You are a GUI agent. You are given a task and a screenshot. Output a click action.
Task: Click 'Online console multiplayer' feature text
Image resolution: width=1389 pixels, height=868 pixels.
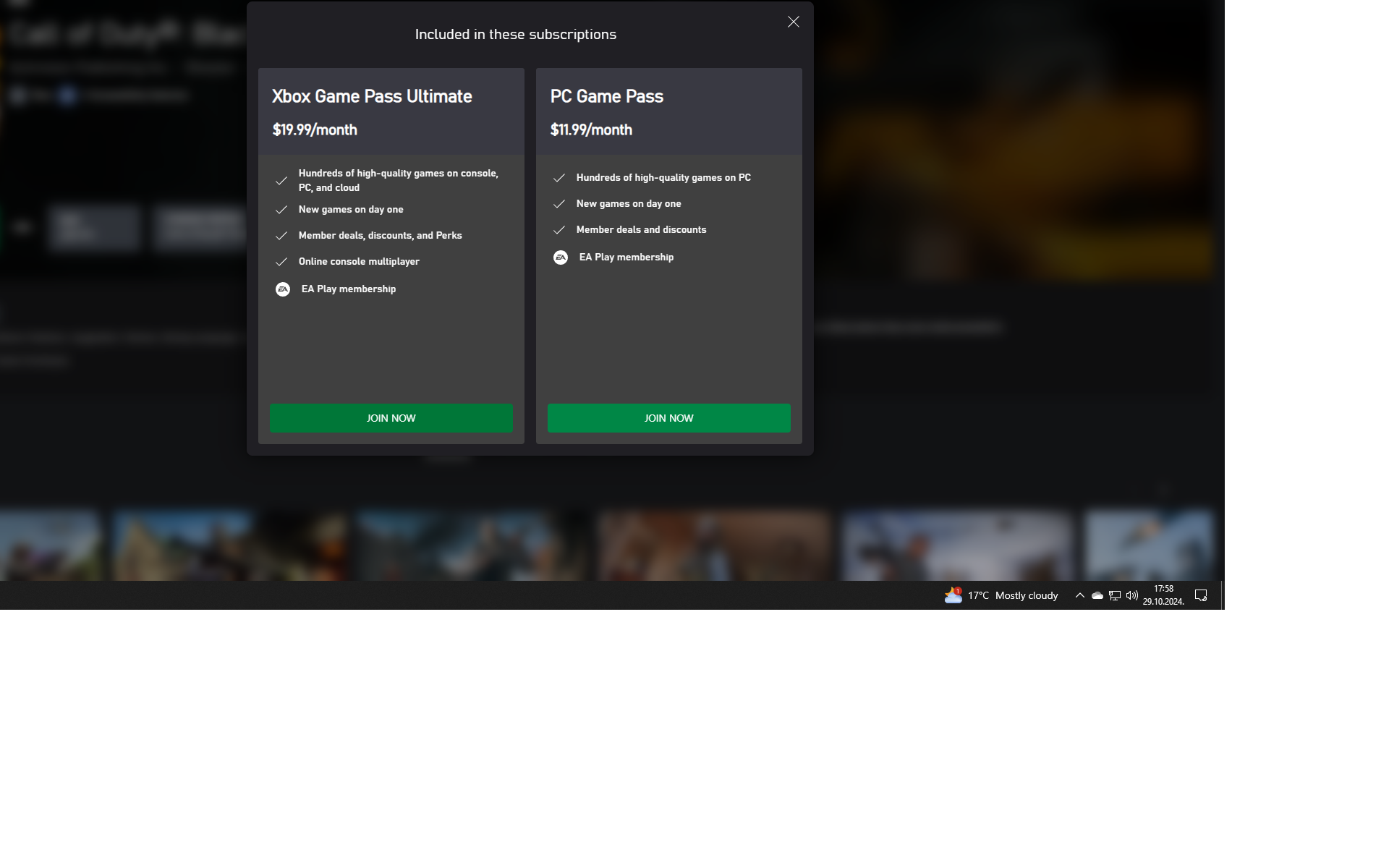[359, 261]
